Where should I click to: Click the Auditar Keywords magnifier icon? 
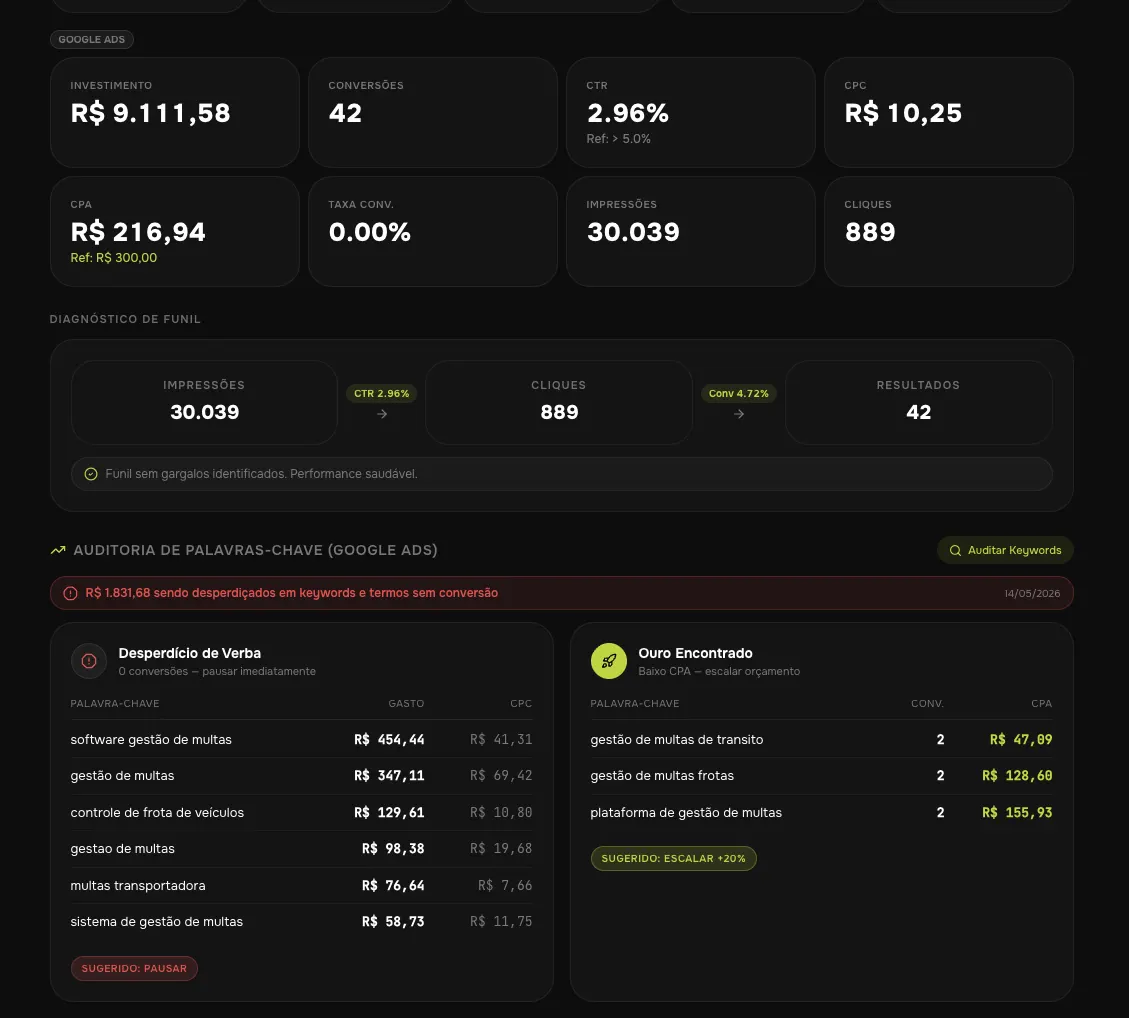pos(955,550)
